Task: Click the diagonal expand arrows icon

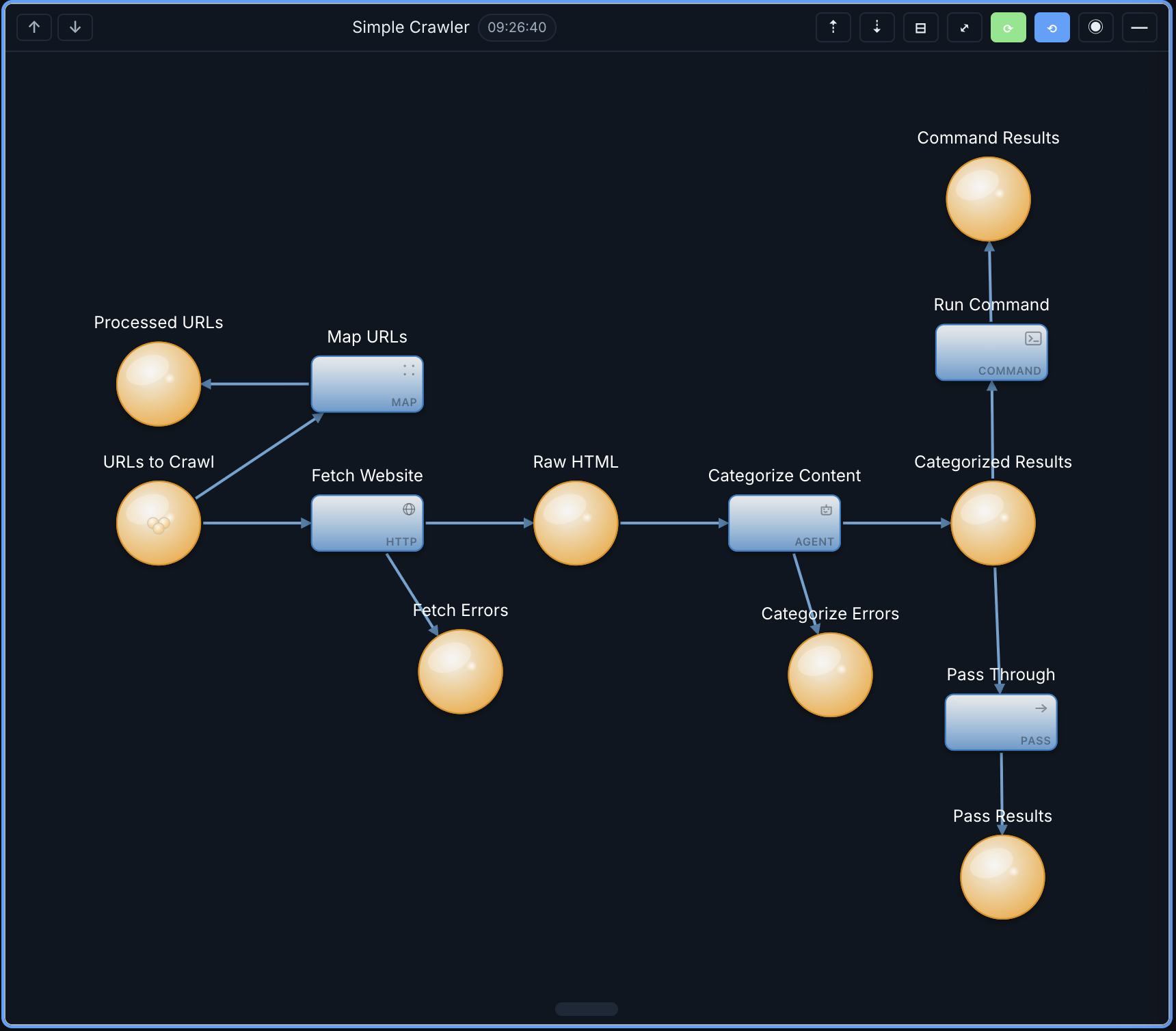Action: (964, 27)
